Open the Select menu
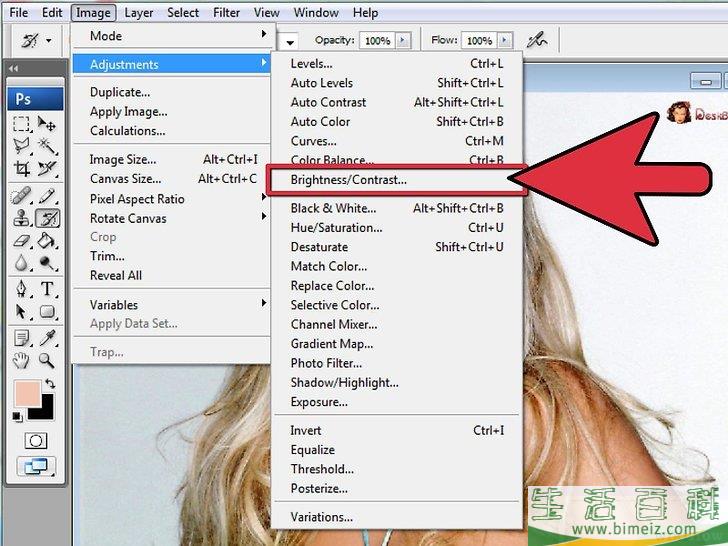 click(x=183, y=13)
